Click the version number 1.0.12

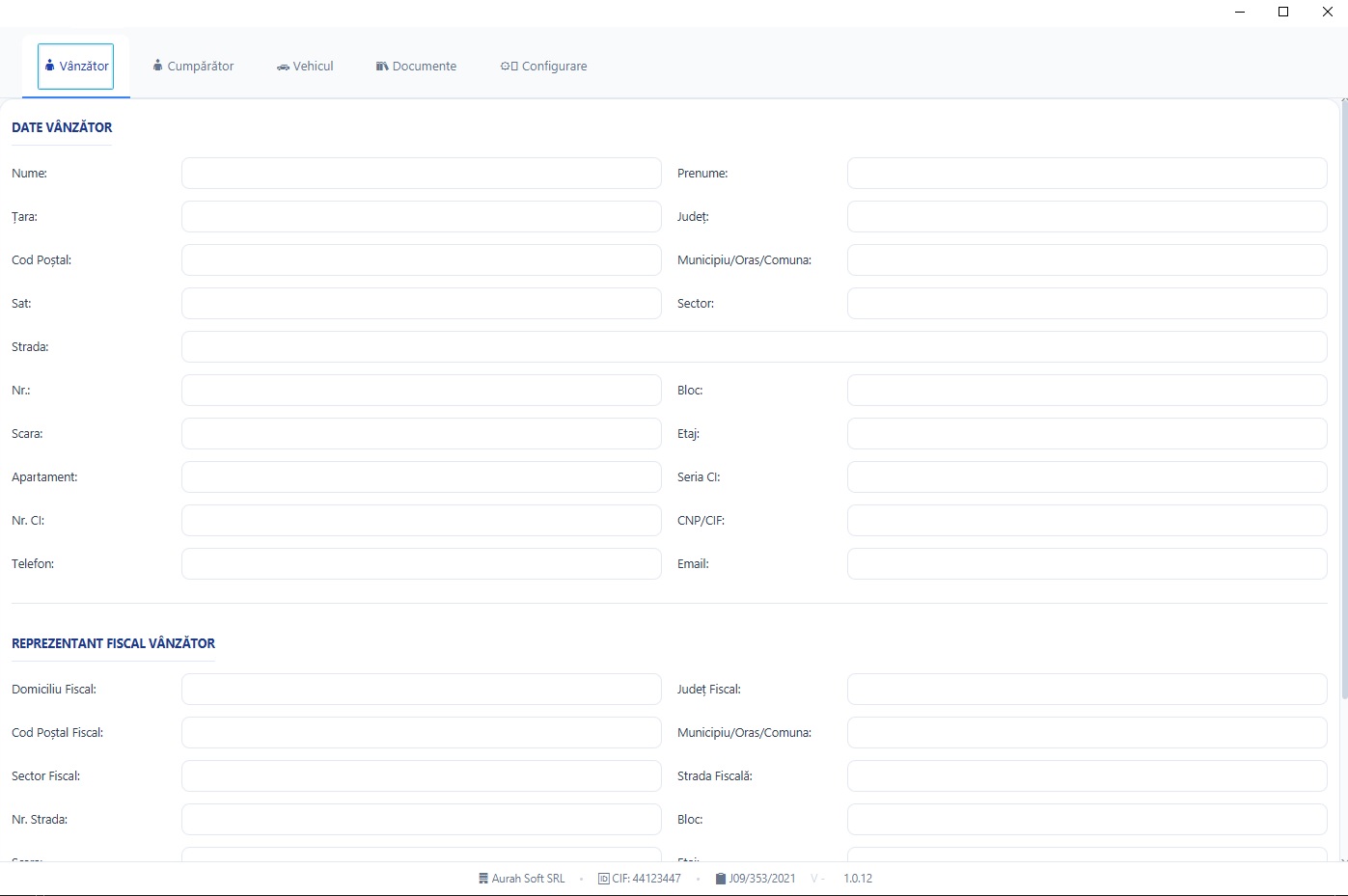click(858, 879)
